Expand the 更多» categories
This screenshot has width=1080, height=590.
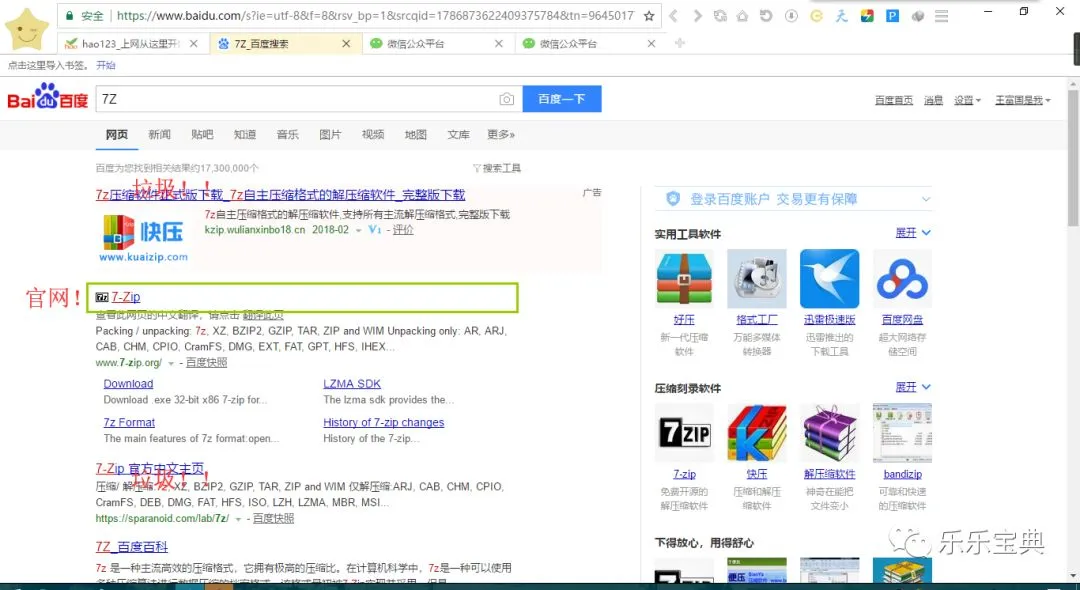tap(501, 134)
